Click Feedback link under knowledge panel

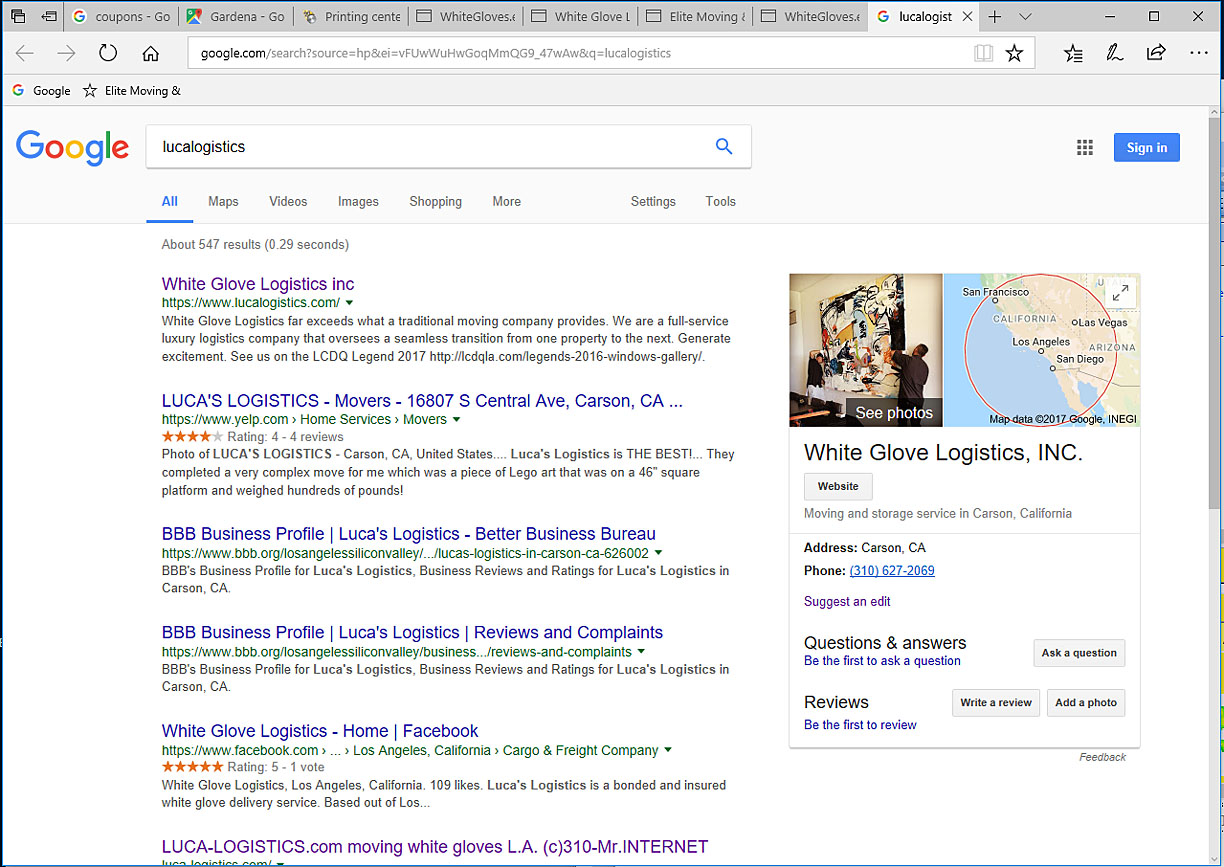coord(1103,757)
